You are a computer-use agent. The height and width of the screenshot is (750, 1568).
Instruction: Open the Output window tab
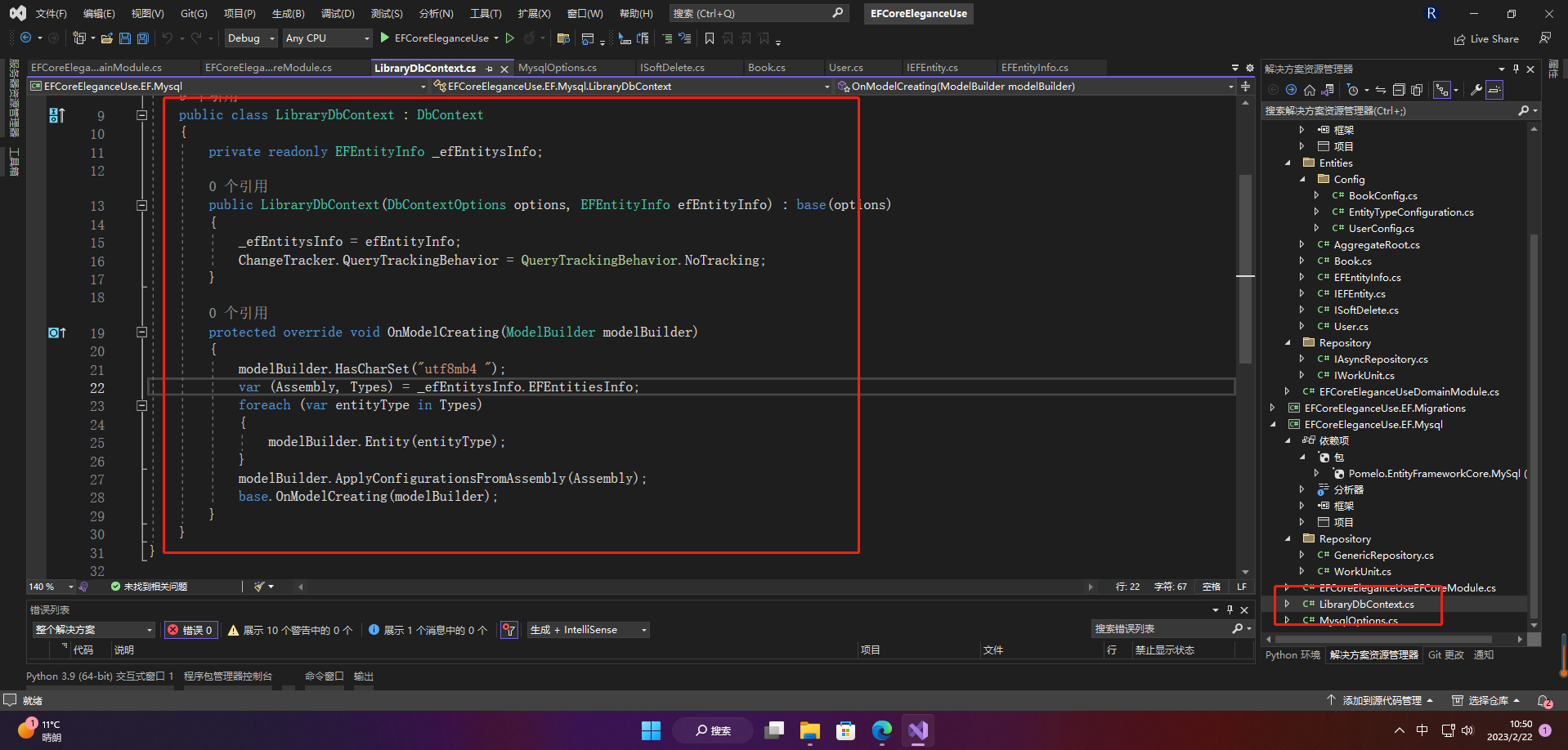click(x=363, y=676)
